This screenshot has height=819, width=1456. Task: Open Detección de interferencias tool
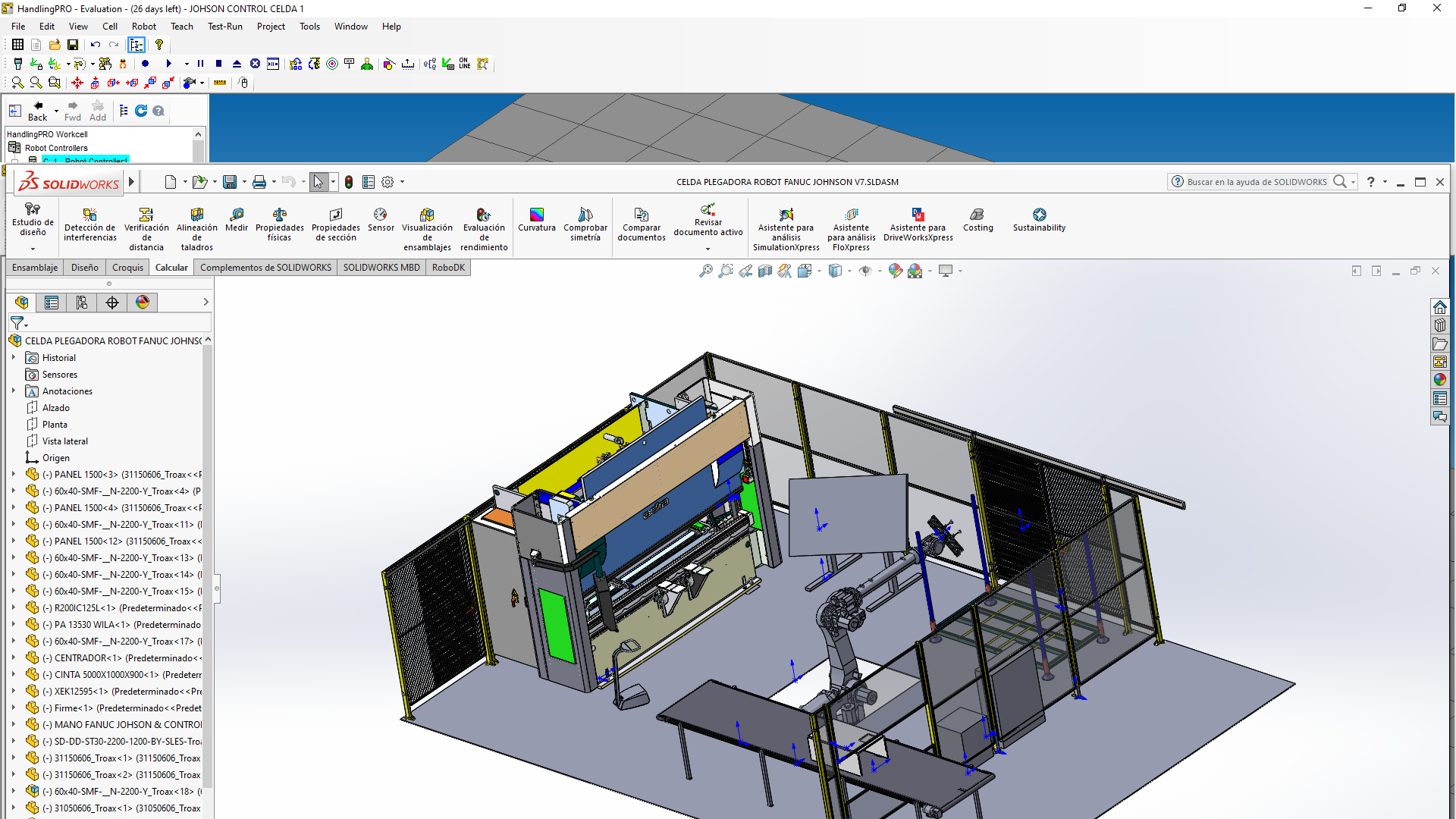click(89, 215)
